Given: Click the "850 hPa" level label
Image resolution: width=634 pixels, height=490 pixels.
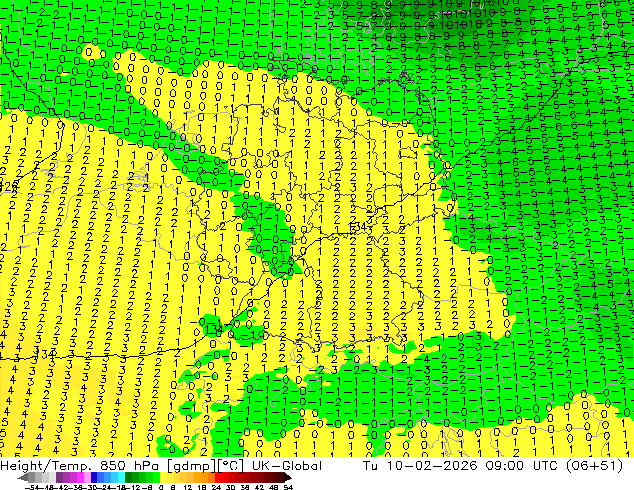Looking at the screenshot, I should (x=130, y=466).
